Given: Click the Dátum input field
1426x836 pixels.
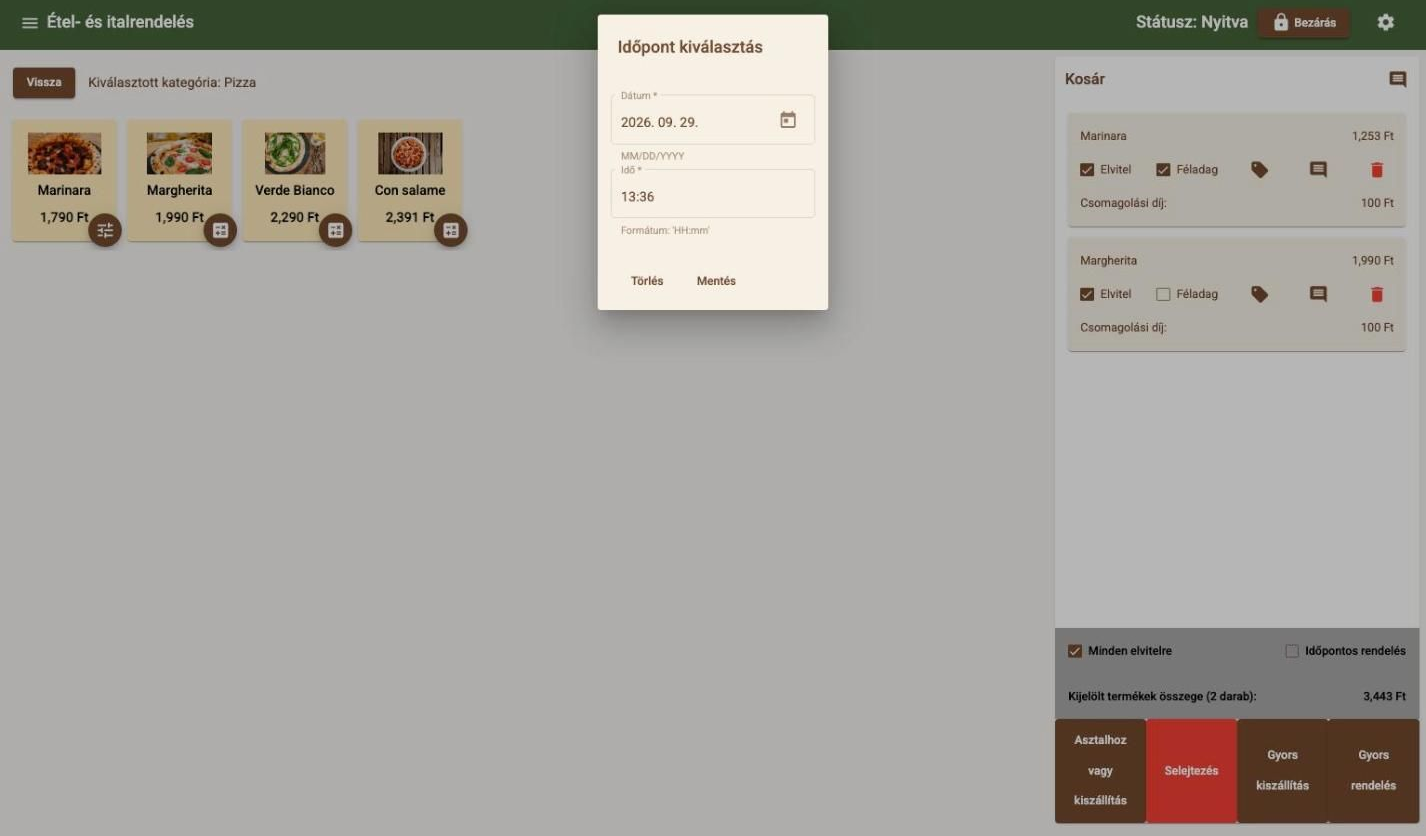Looking at the screenshot, I should coord(712,120).
